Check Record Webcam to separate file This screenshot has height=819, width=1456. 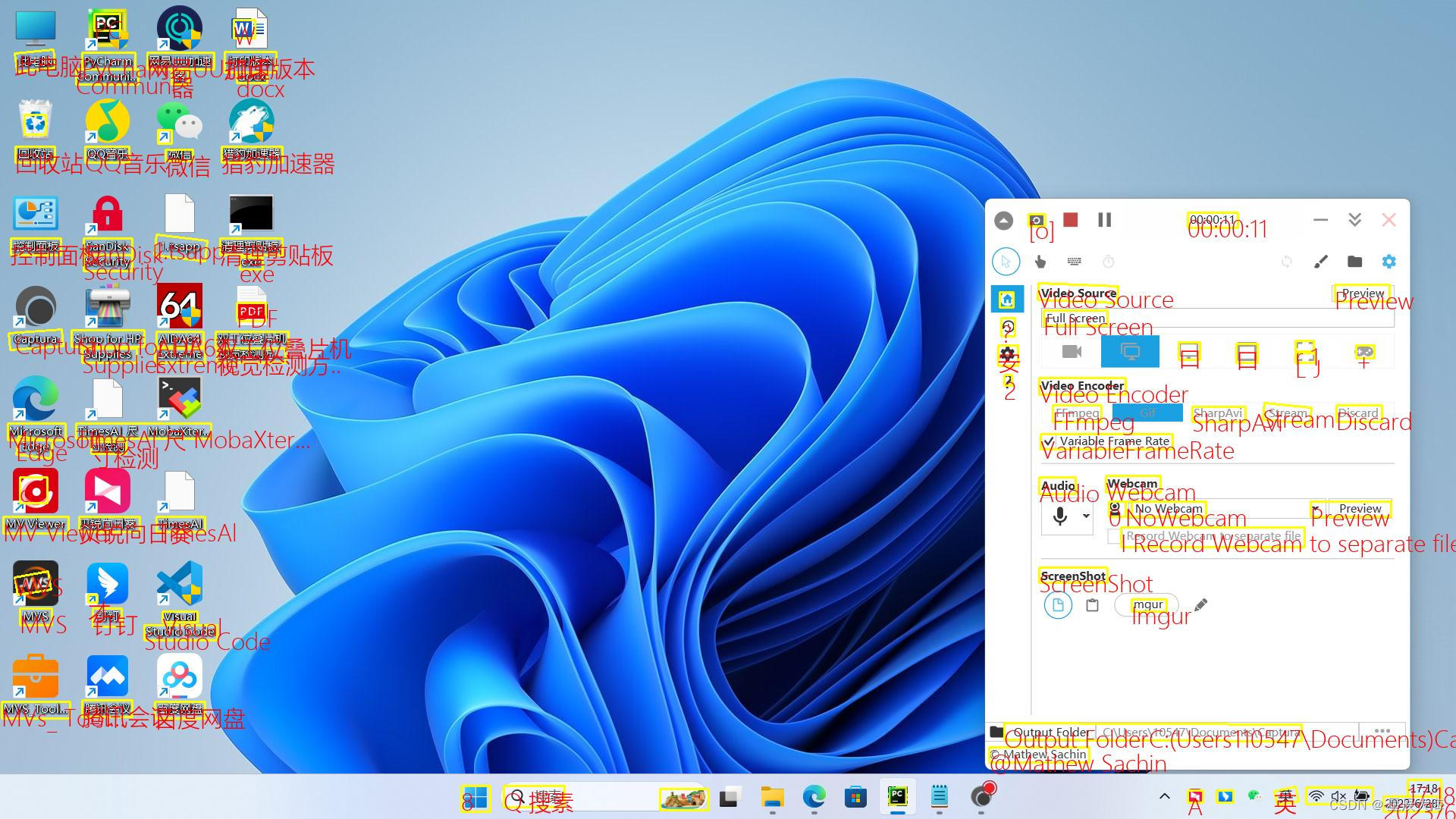point(1113,536)
